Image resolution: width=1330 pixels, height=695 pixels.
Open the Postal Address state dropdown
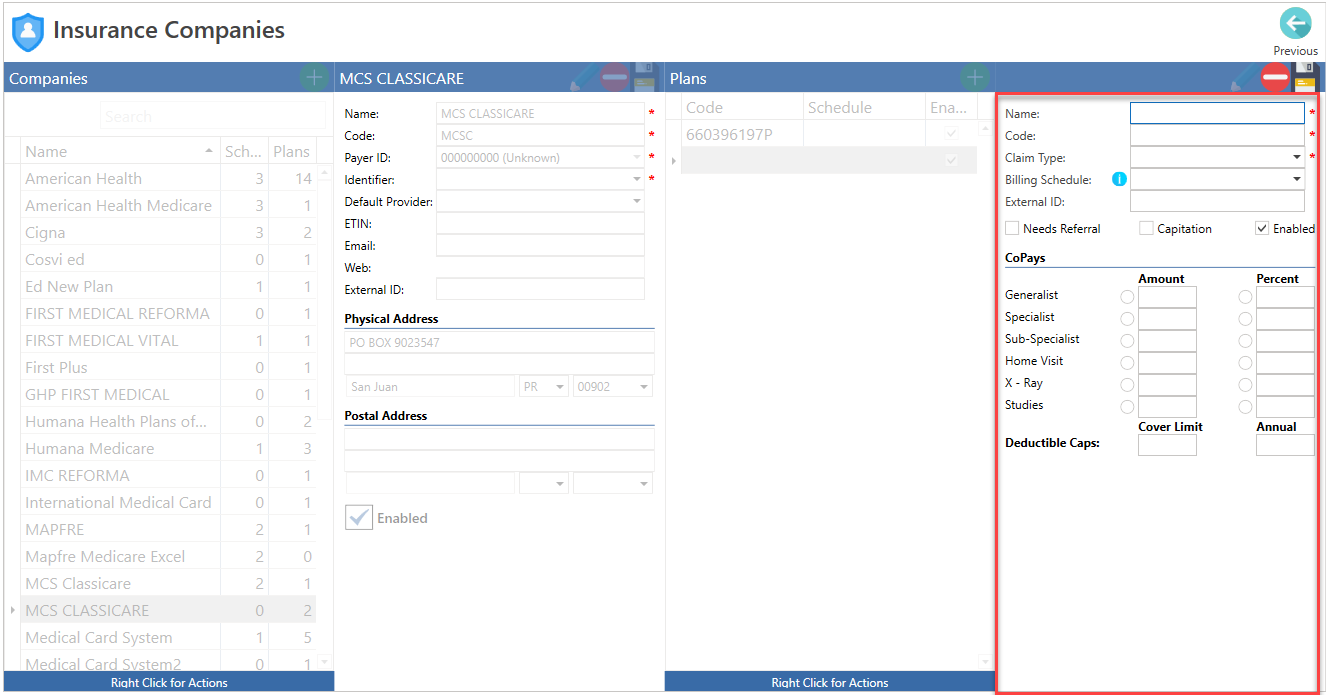(x=560, y=483)
